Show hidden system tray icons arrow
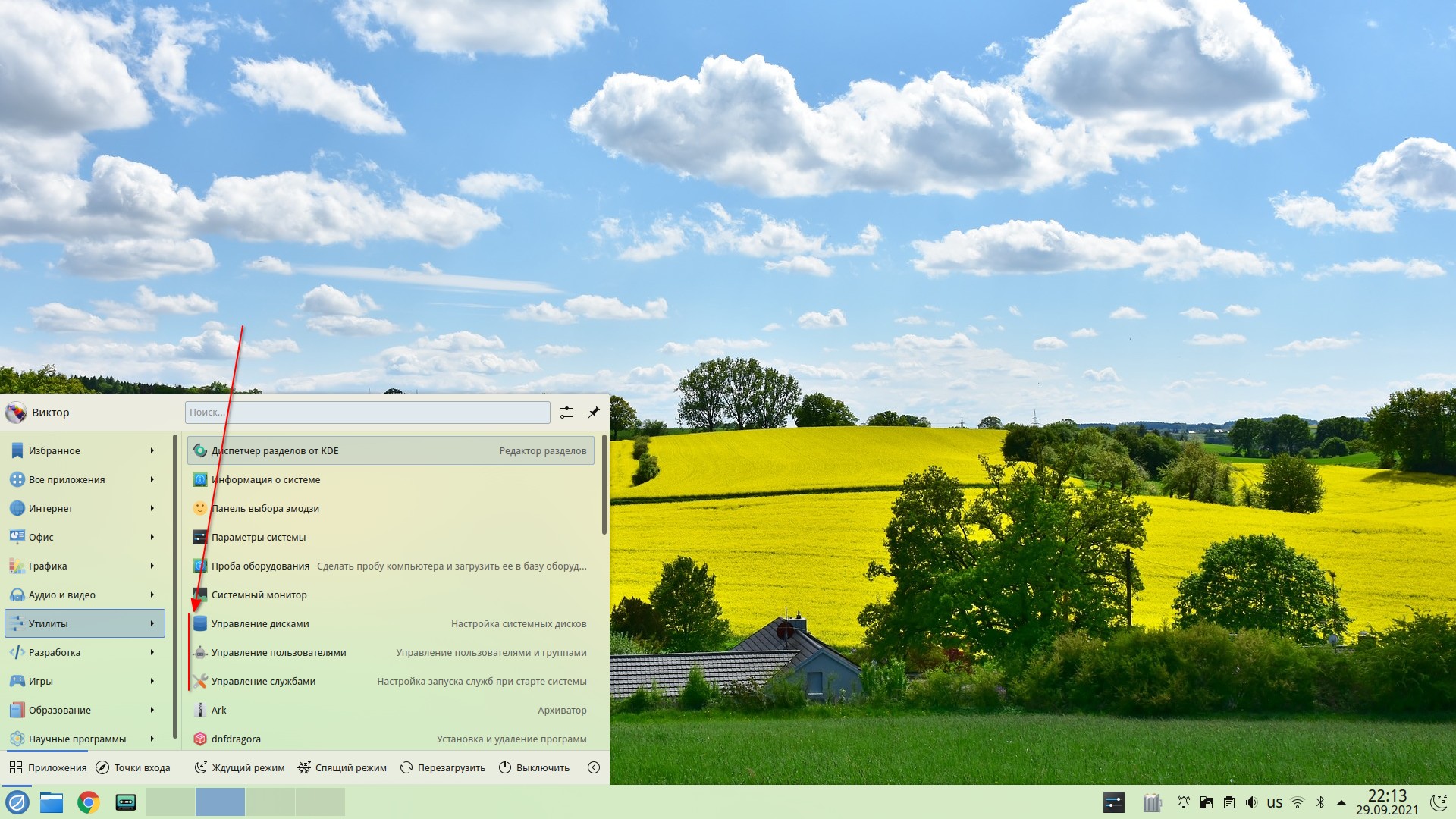Viewport: 1456px width, 819px height. click(1341, 802)
